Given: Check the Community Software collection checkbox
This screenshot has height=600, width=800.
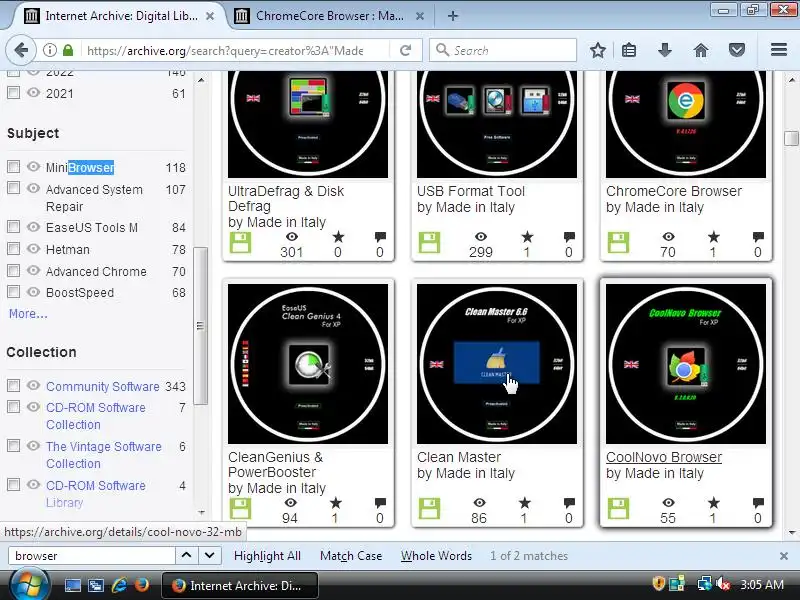Looking at the screenshot, I should point(13,385).
